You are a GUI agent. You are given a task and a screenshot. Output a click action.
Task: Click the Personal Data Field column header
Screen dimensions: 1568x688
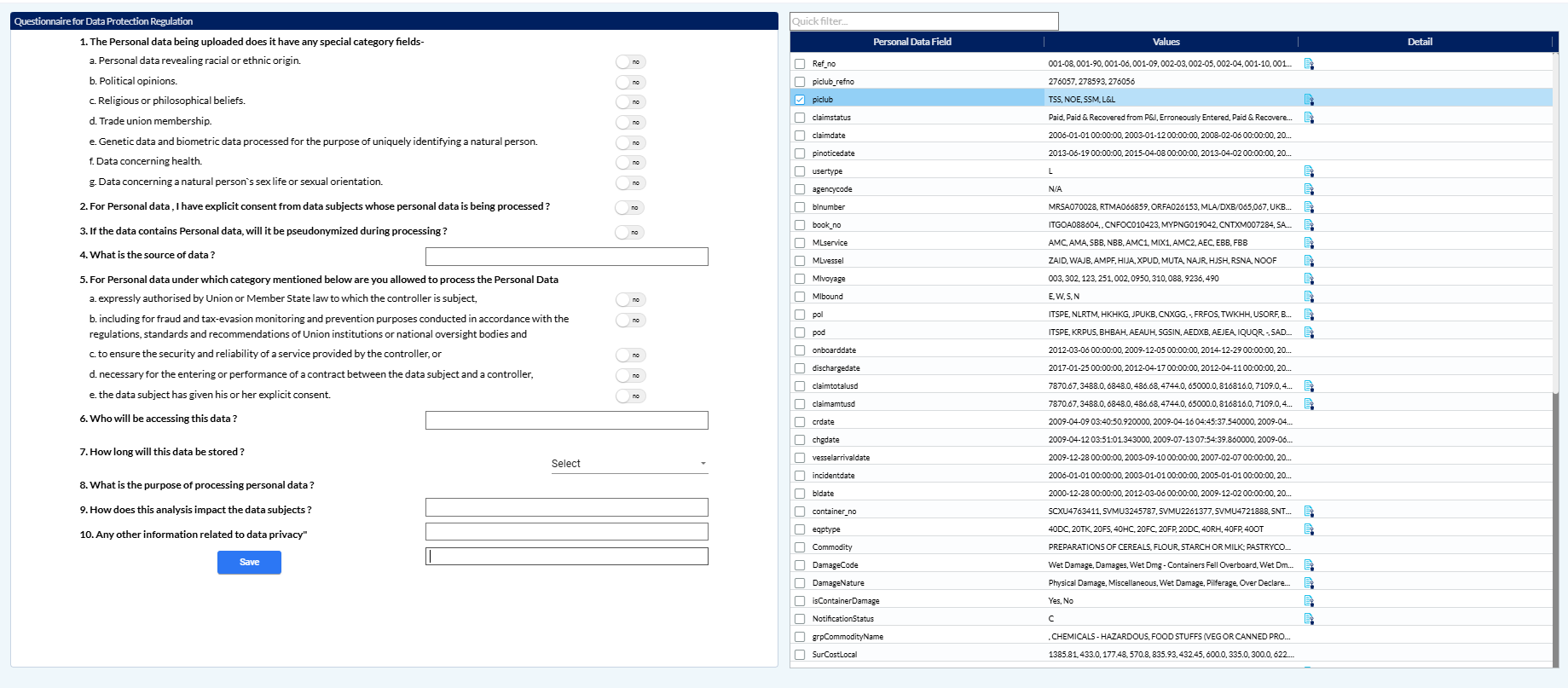[911, 42]
